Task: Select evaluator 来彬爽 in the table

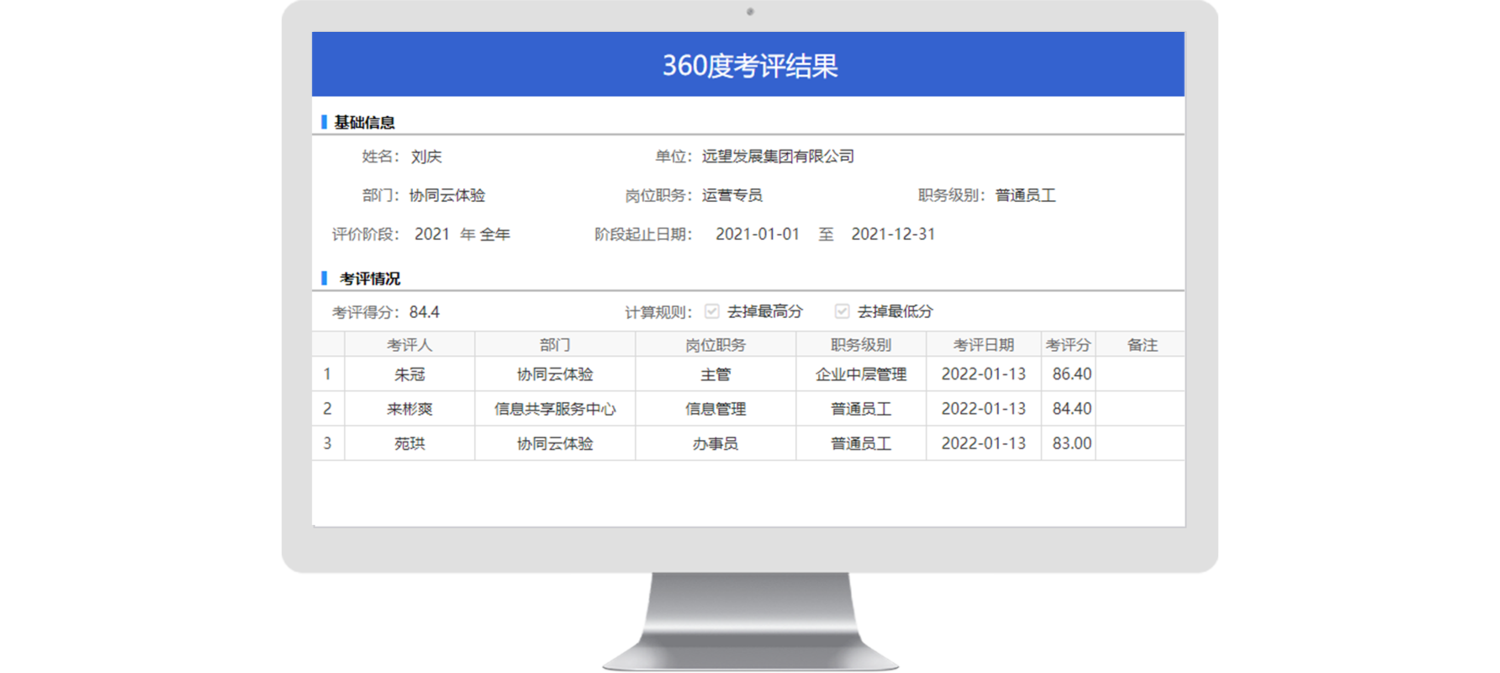Action: [x=409, y=409]
